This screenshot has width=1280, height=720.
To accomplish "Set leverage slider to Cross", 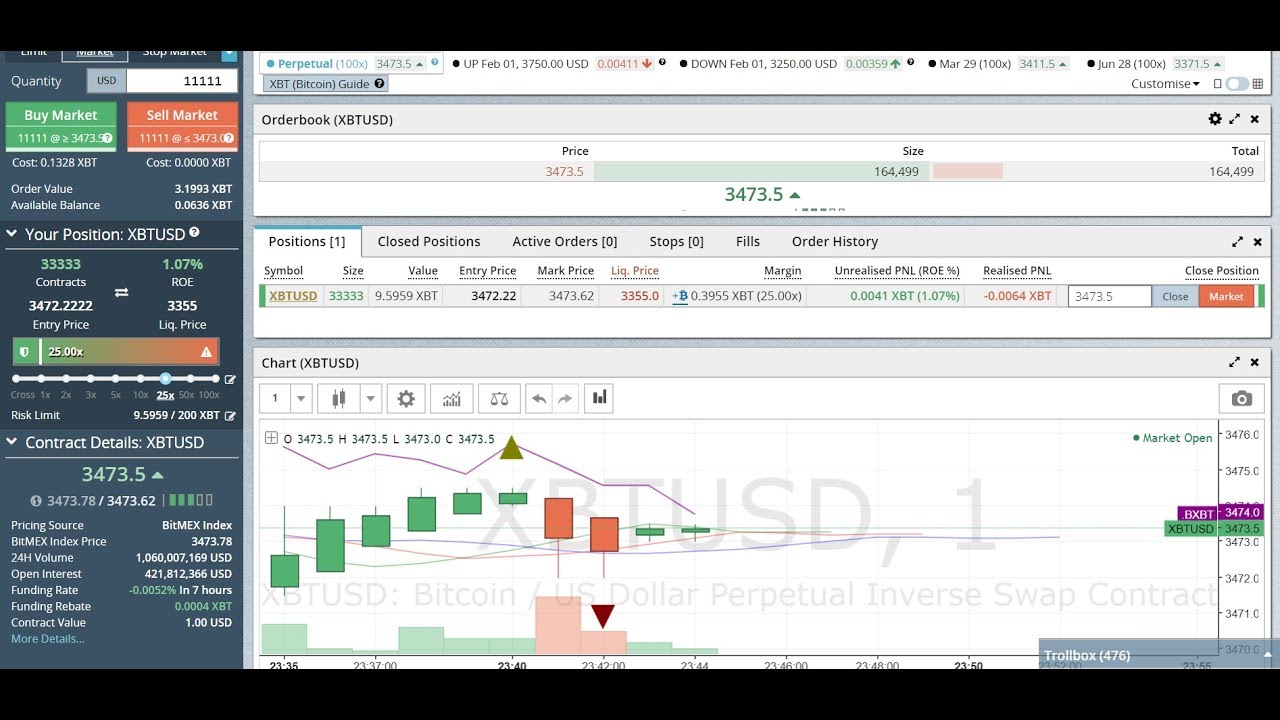I will (16, 379).
